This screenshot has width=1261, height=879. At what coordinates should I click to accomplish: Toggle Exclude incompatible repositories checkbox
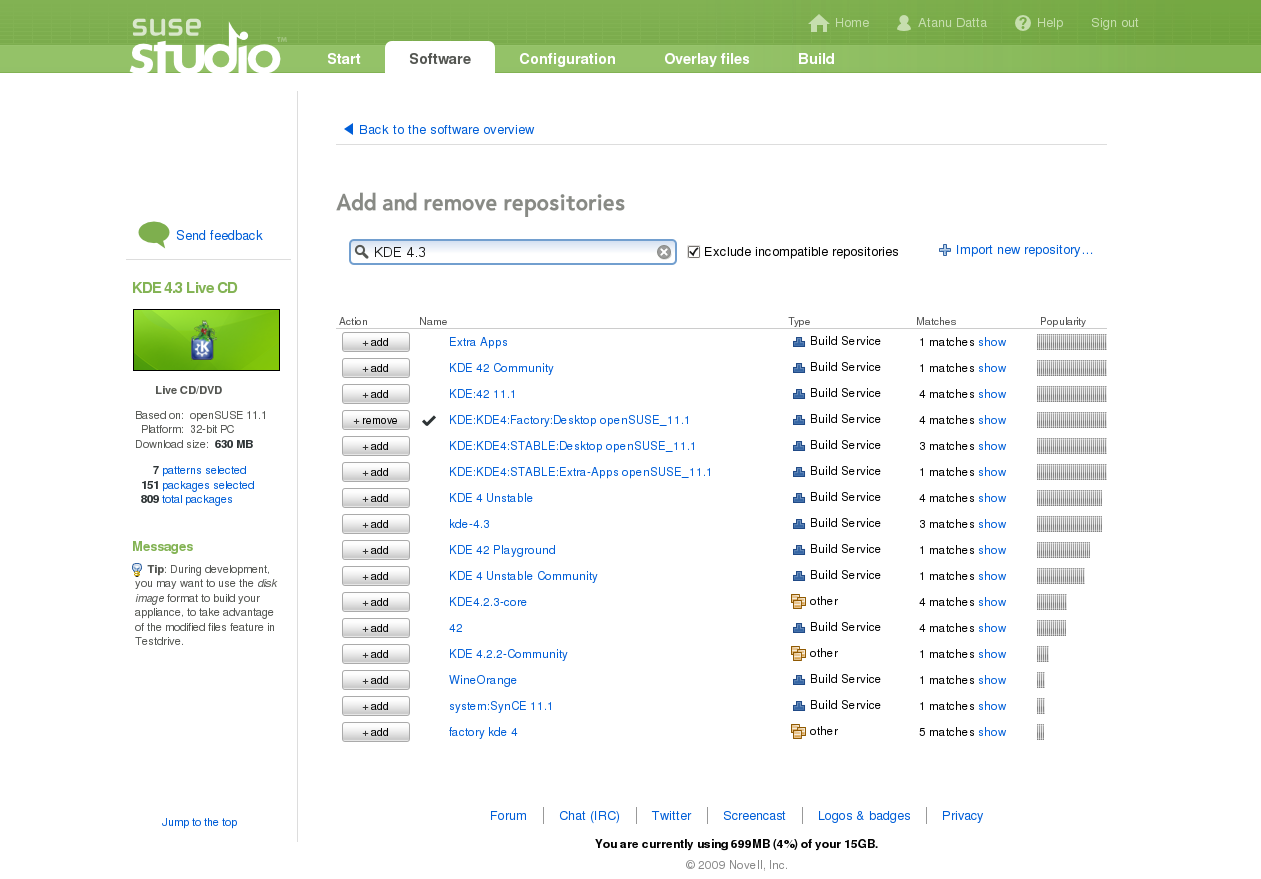point(694,252)
